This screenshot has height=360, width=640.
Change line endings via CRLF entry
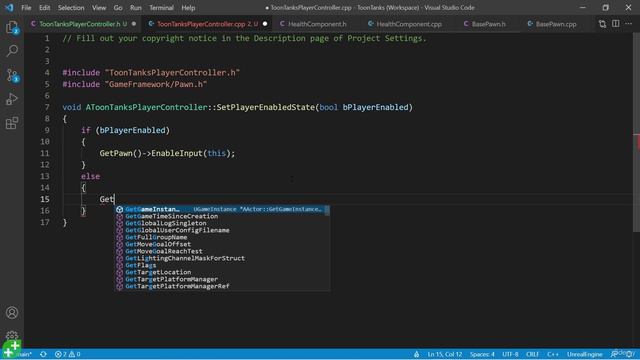[533, 354]
